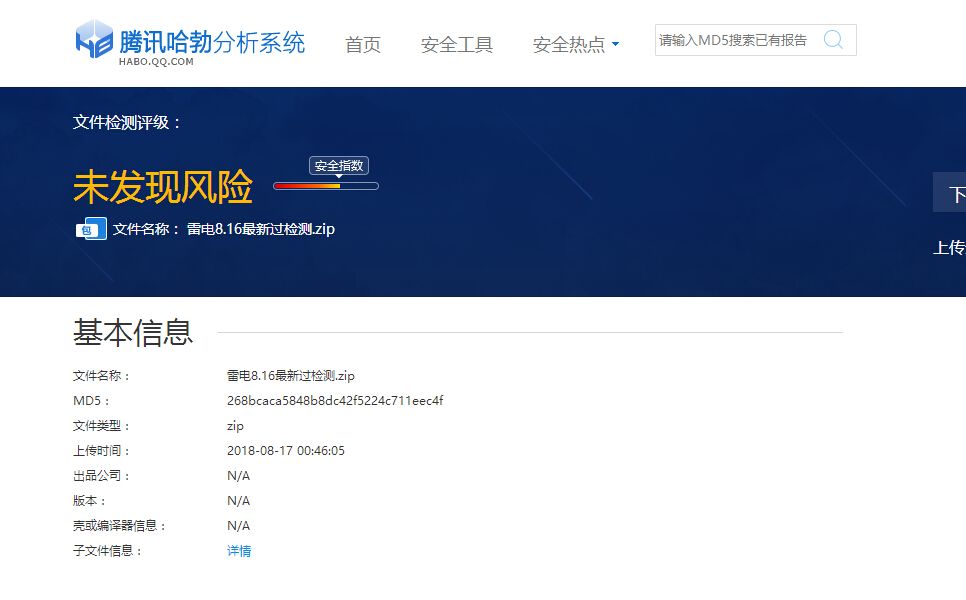This screenshot has width=966, height=600.
Task: Click the banner file name 雷电8.16最新过检测.zip
Action: click(261, 229)
